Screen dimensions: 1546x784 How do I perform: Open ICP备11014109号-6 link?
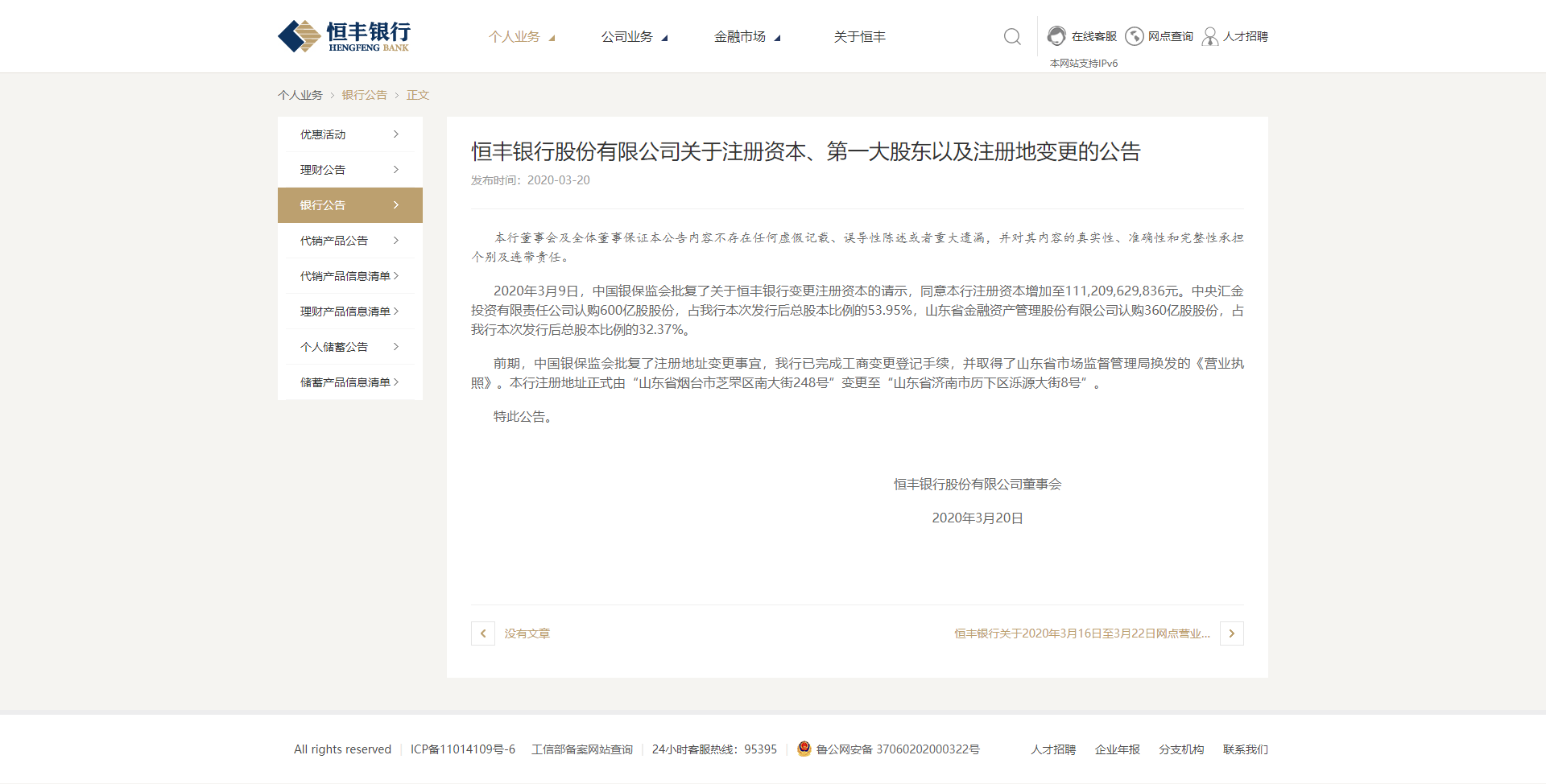(463, 749)
